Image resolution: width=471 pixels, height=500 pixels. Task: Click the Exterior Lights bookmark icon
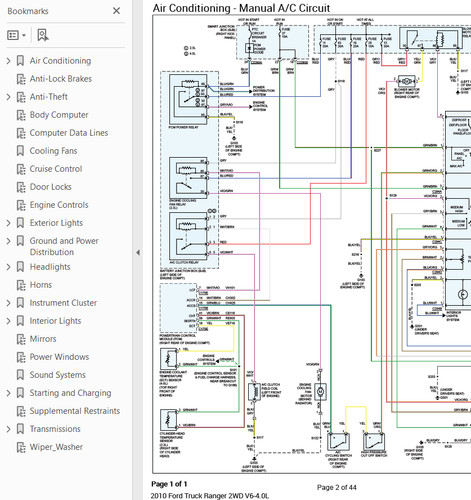(x=20, y=223)
